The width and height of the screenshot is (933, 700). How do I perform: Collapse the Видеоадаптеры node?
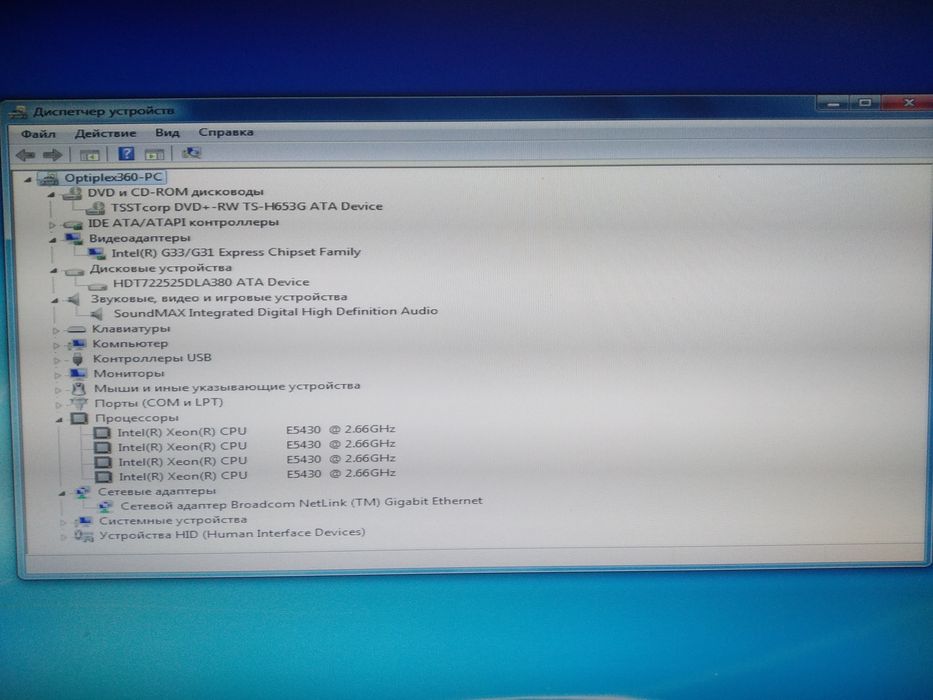(52, 240)
